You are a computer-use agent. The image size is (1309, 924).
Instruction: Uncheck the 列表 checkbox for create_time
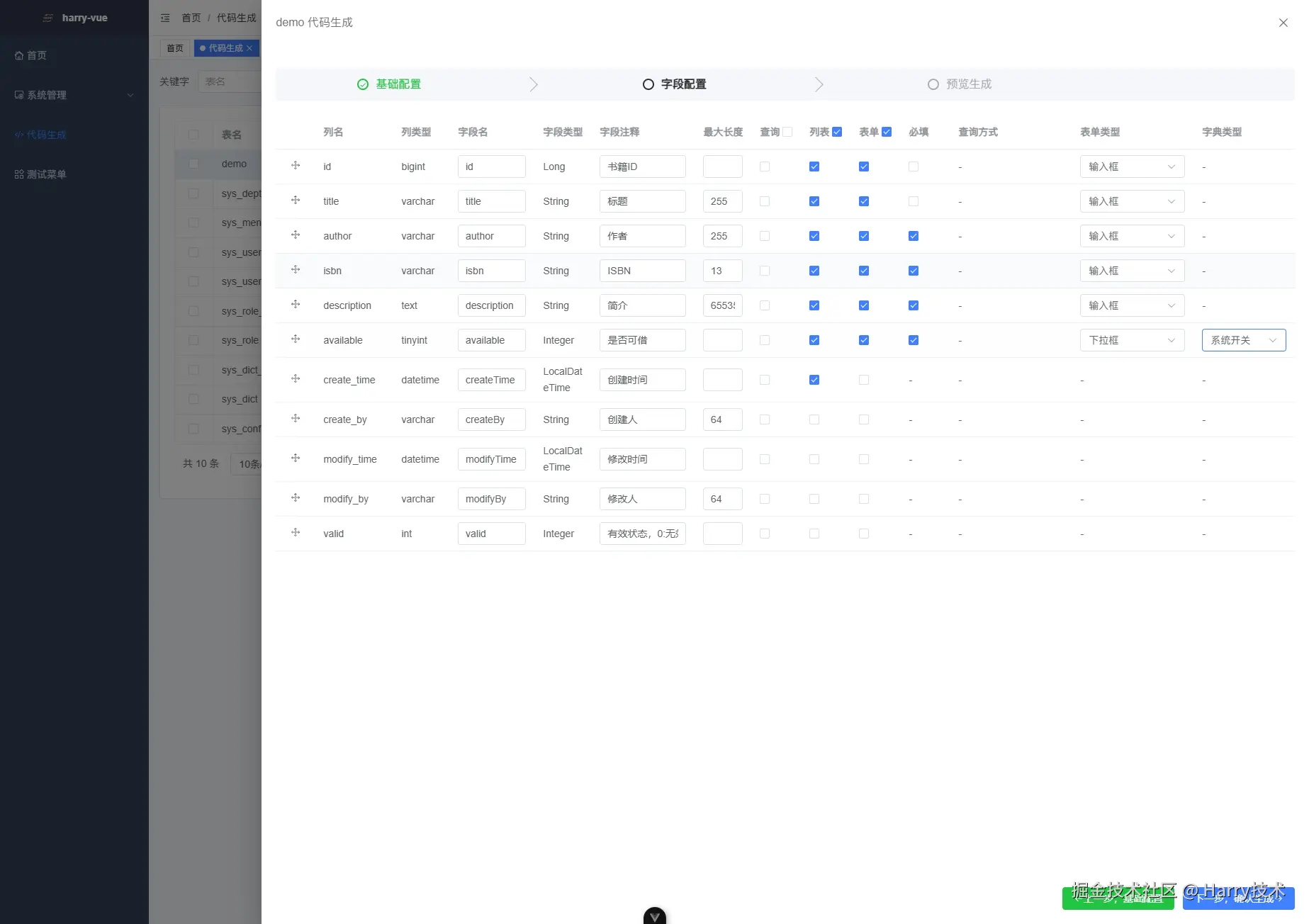pyautogui.click(x=814, y=380)
